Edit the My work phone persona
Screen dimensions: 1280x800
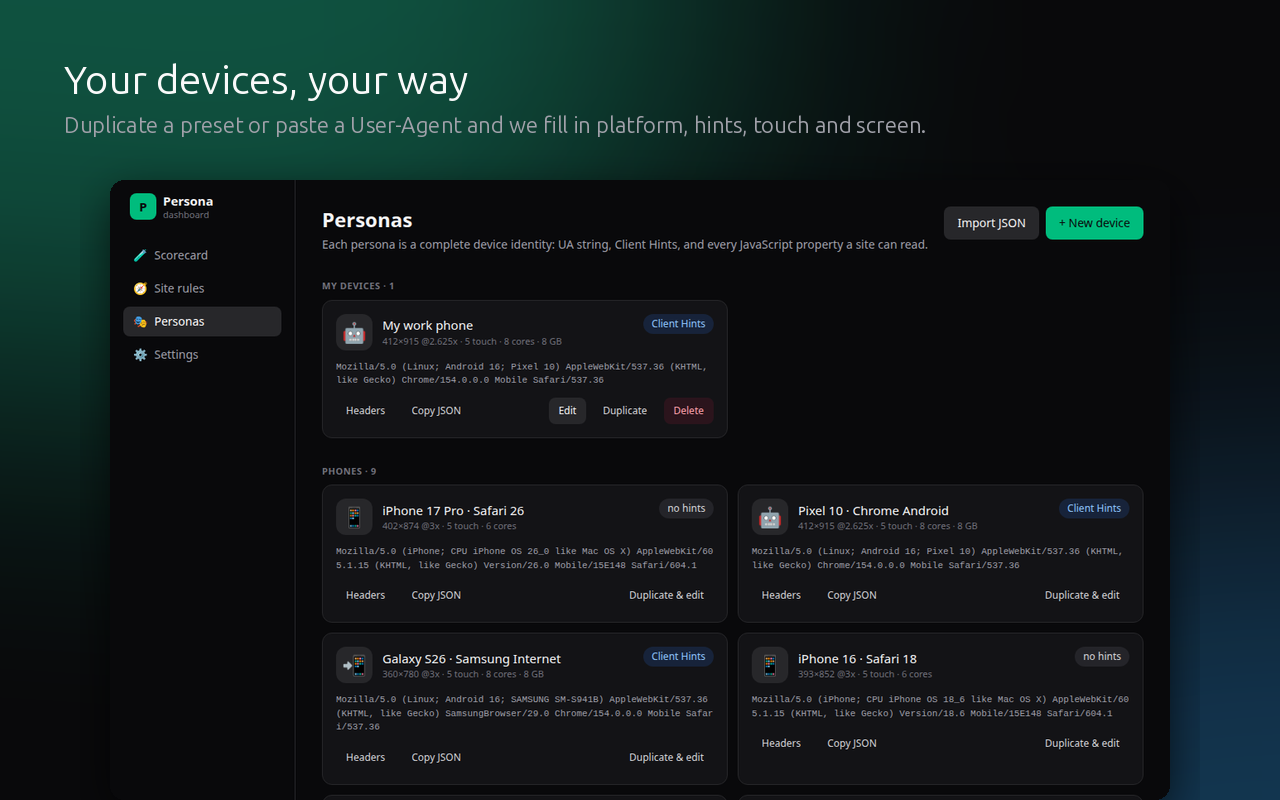point(567,410)
